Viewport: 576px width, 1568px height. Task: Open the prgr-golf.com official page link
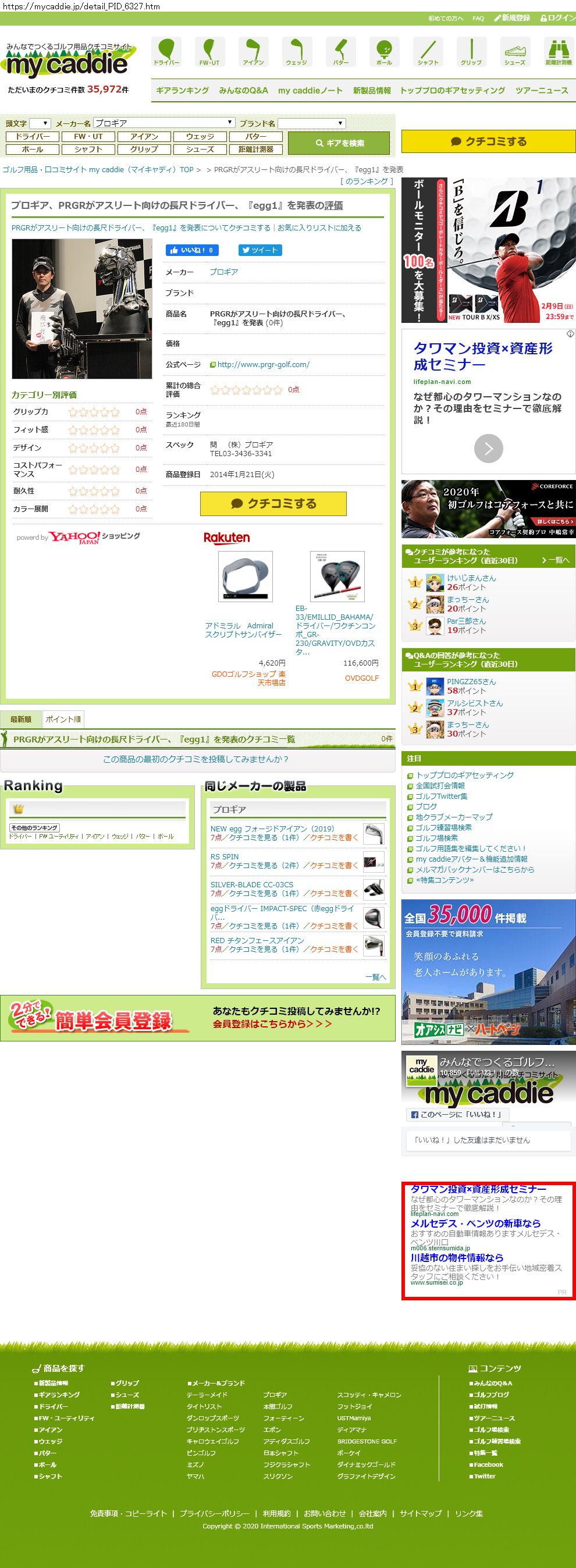[x=263, y=365]
